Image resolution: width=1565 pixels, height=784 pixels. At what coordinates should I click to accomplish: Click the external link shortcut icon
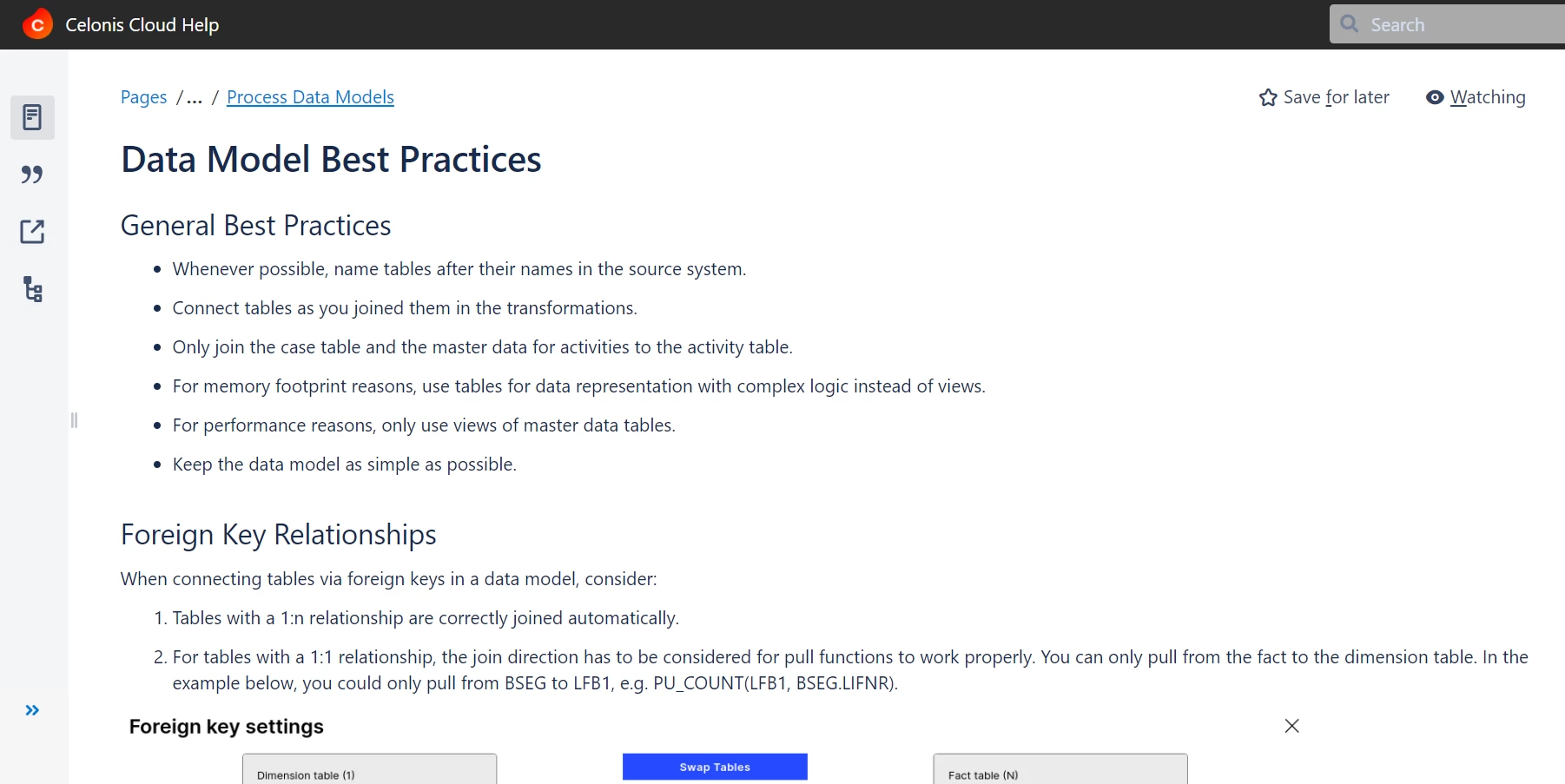pos(32,232)
